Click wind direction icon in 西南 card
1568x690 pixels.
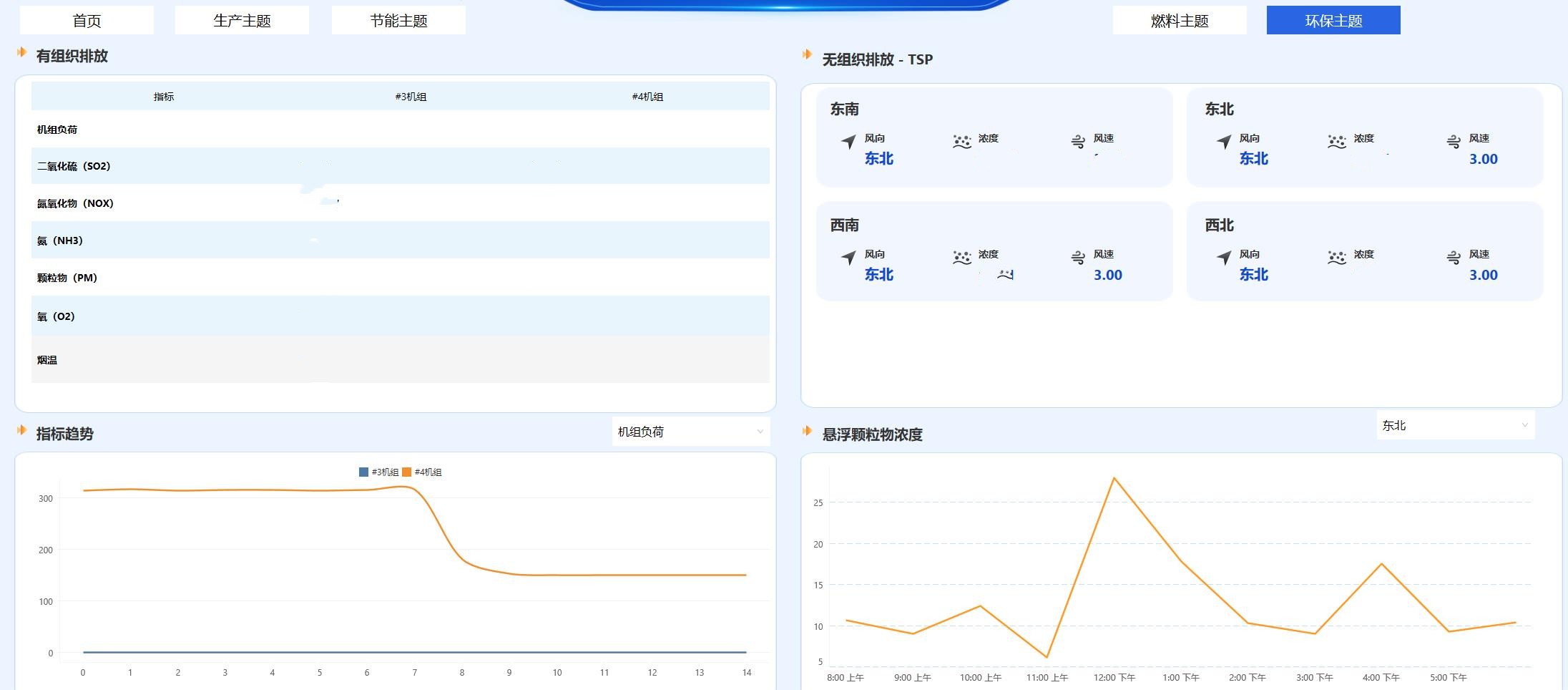coord(848,258)
